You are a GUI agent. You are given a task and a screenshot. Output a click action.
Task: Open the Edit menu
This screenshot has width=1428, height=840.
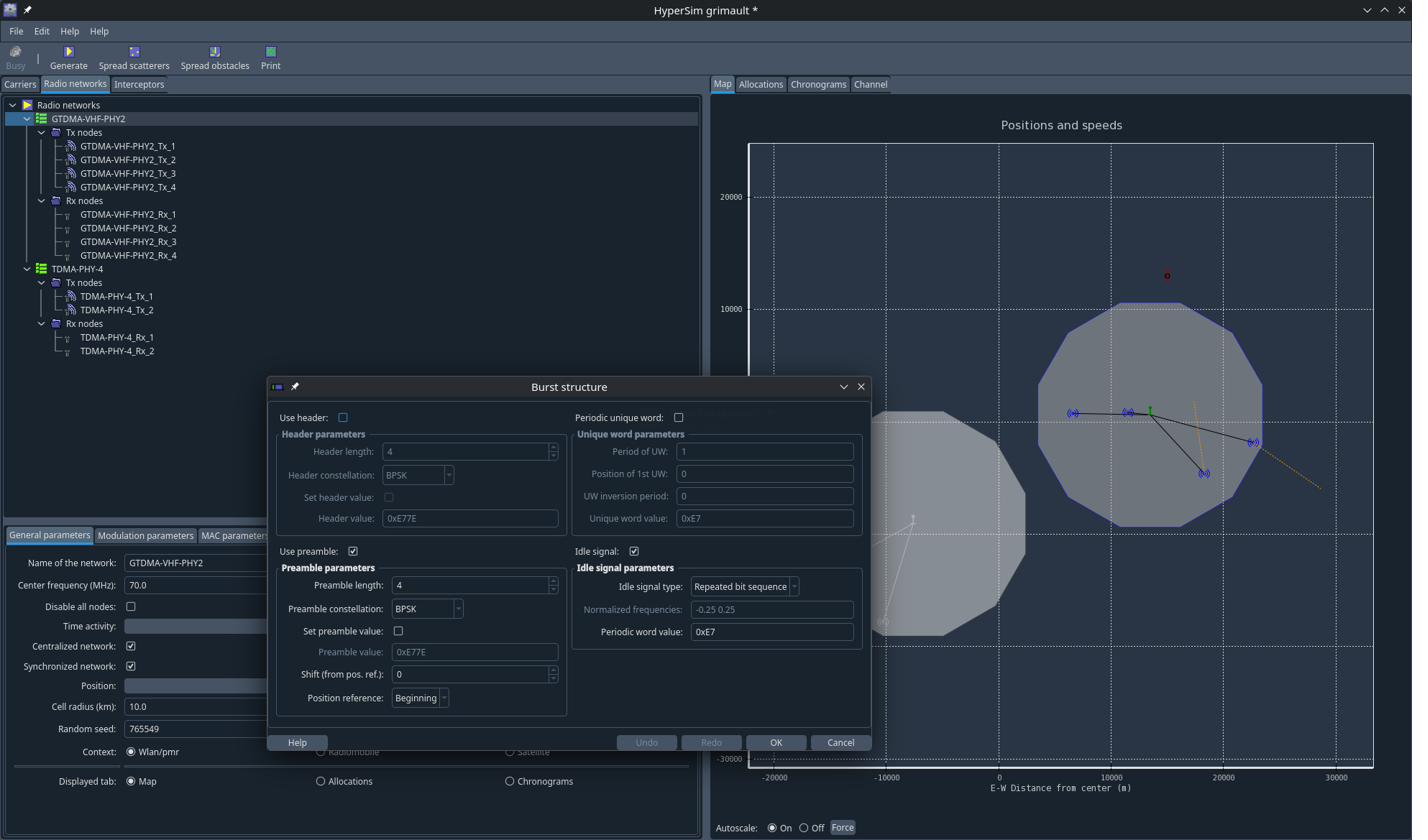coord(42,31)
